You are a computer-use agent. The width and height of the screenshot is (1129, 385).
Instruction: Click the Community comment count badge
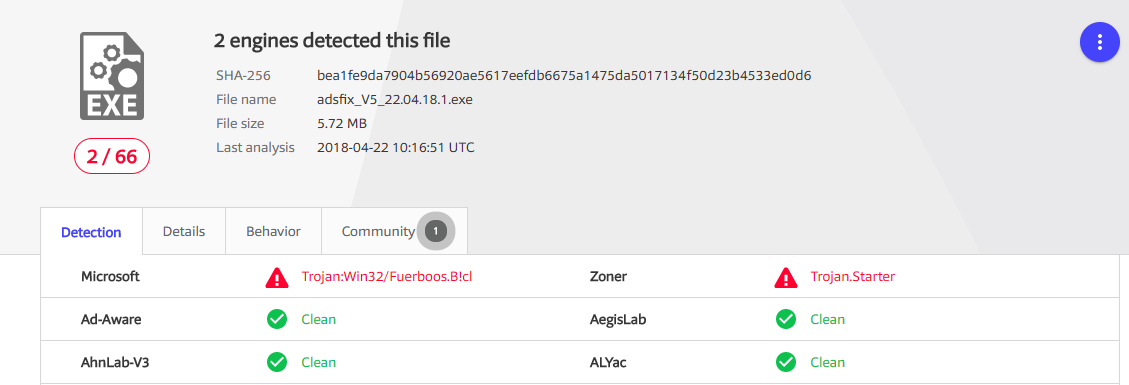coord(436,232)
